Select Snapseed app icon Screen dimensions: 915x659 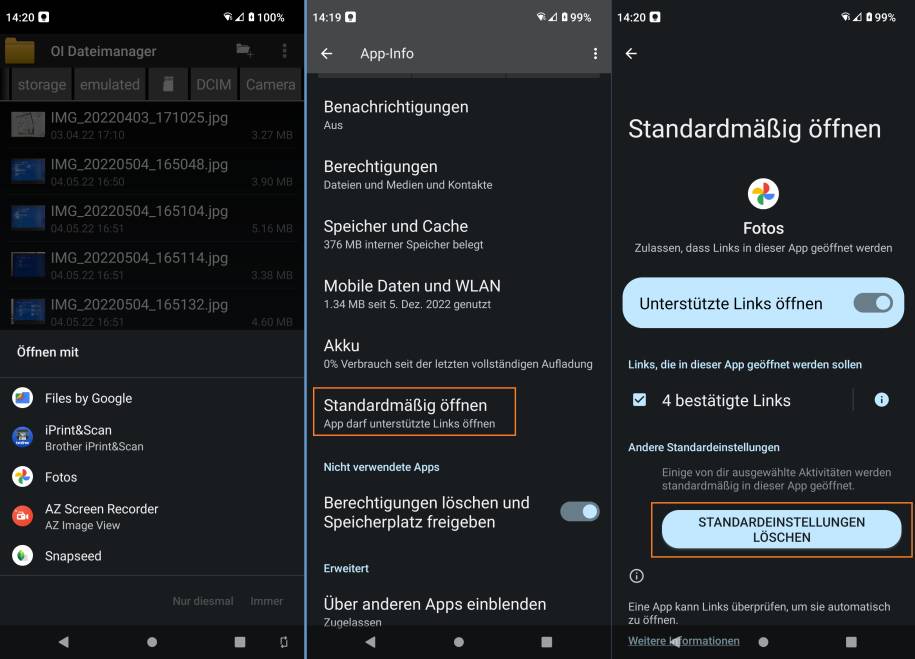click(23, 556)
